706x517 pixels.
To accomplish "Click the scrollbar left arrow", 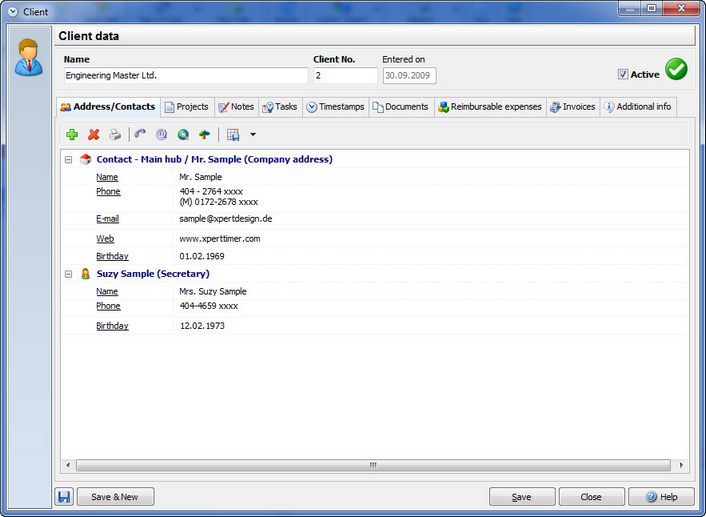I will point(68,465).
